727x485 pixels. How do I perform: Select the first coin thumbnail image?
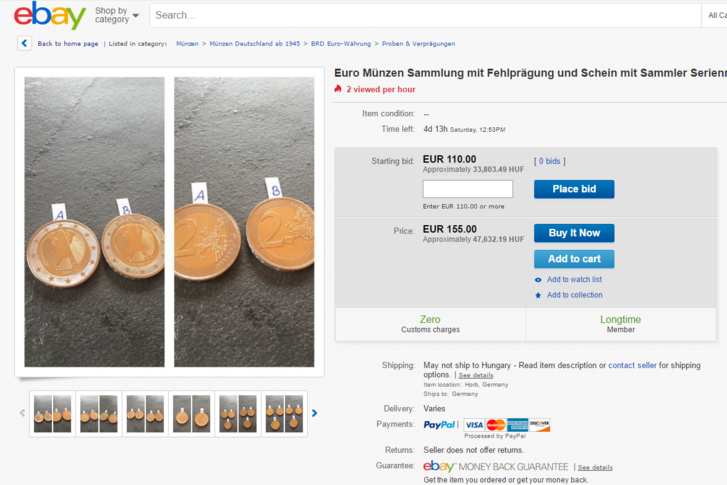51,413
